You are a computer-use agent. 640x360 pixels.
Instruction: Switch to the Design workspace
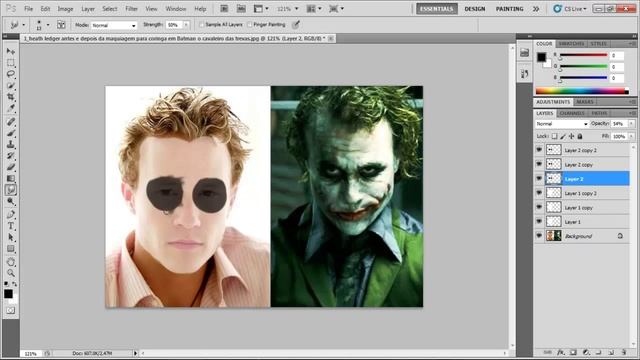pos(475,9)
